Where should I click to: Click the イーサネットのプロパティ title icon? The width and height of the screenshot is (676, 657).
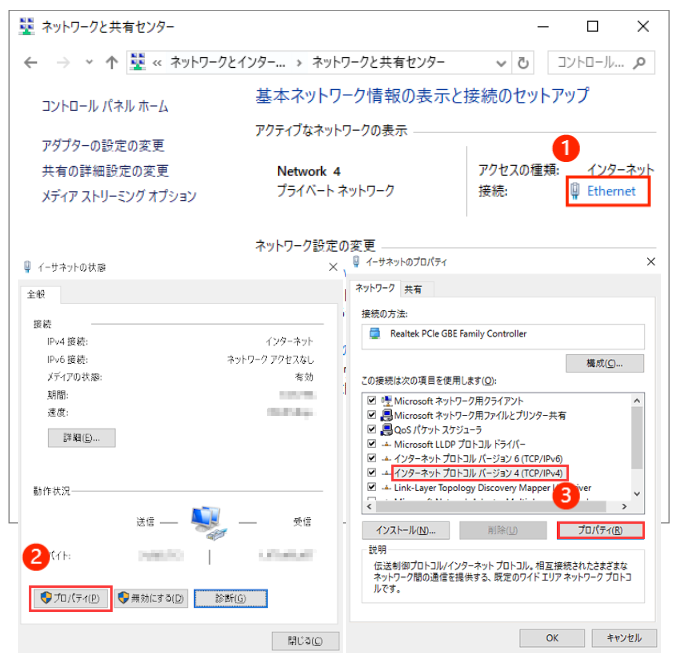(356, 261)
